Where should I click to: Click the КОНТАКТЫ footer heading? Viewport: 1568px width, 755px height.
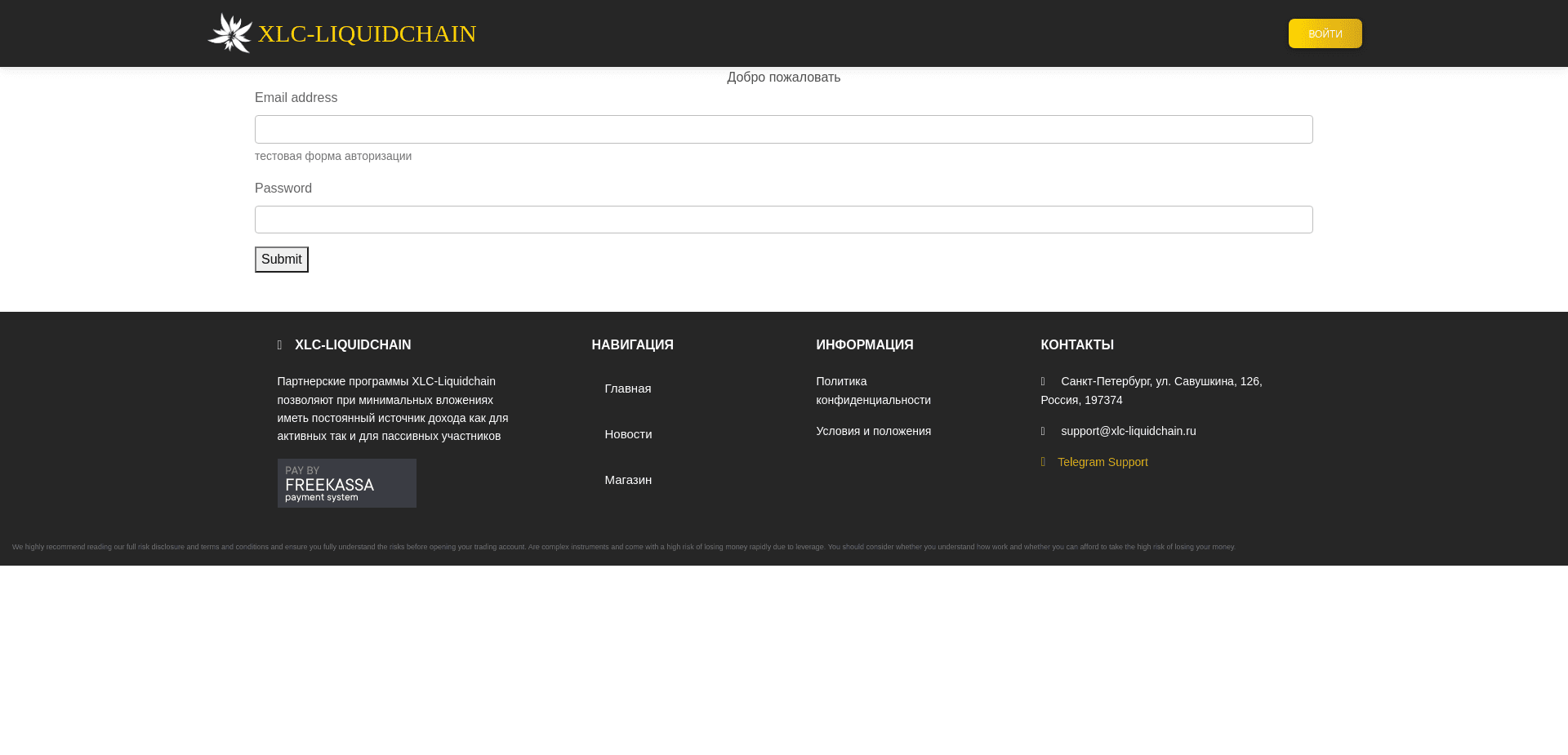tap(1077, 344)
